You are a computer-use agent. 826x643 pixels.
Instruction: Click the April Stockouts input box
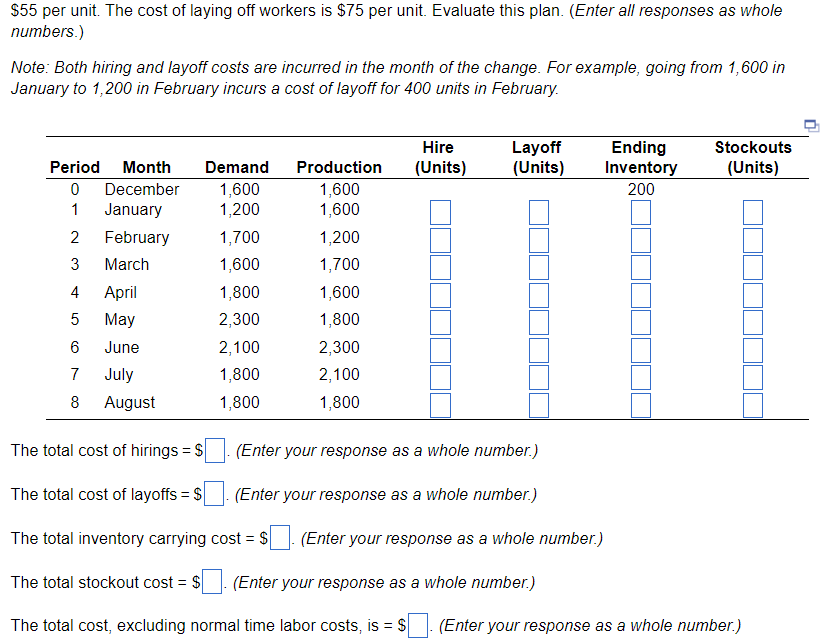[x=752, y=294]
